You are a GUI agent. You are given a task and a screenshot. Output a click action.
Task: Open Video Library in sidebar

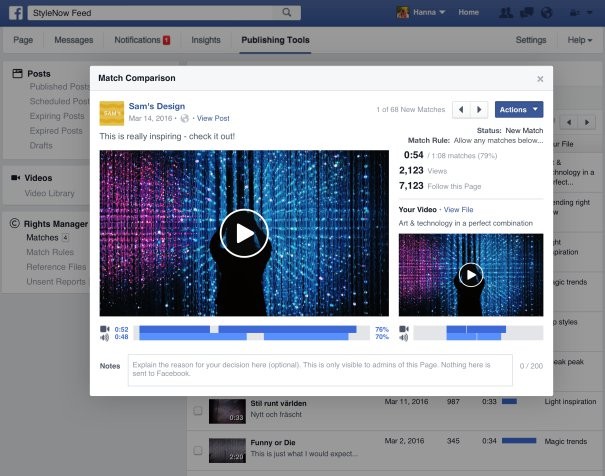click(49, 193)
